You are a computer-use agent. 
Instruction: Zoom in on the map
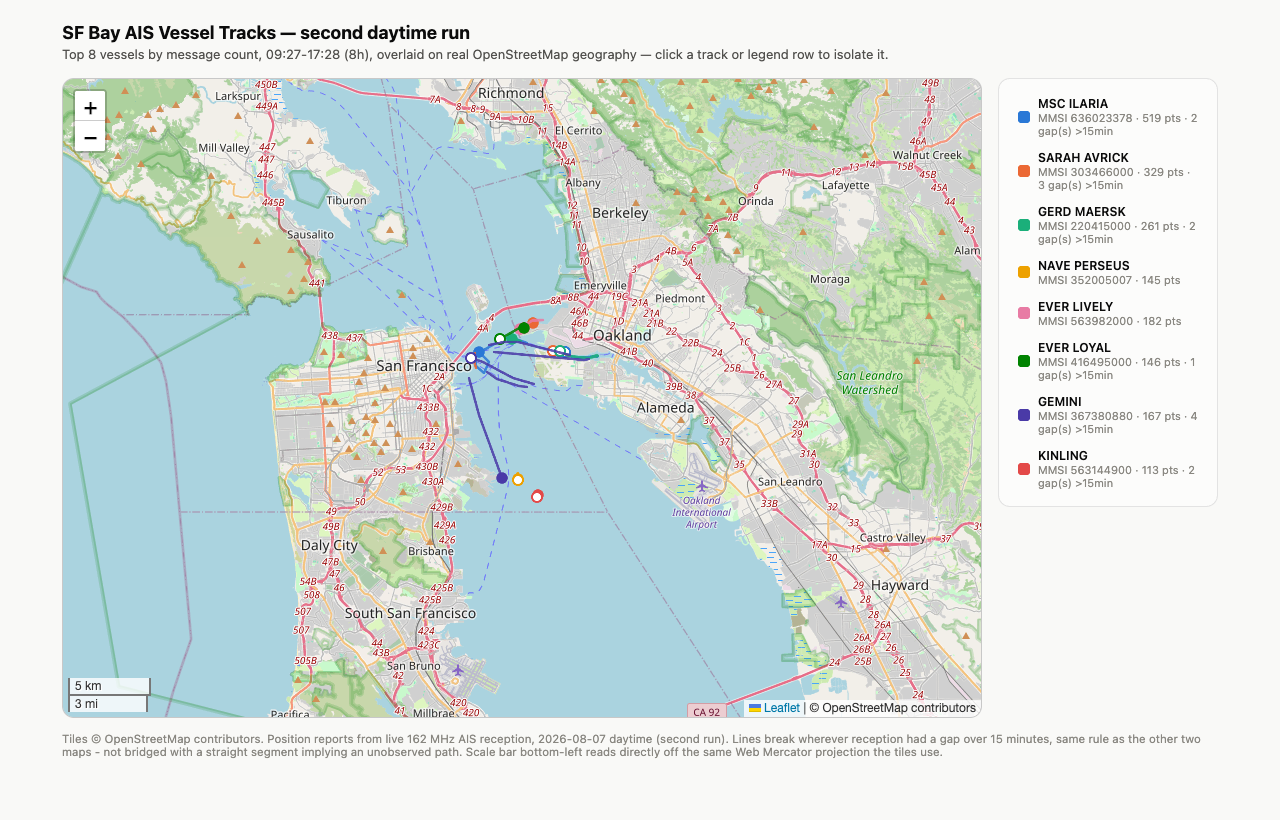coord(90,108)
